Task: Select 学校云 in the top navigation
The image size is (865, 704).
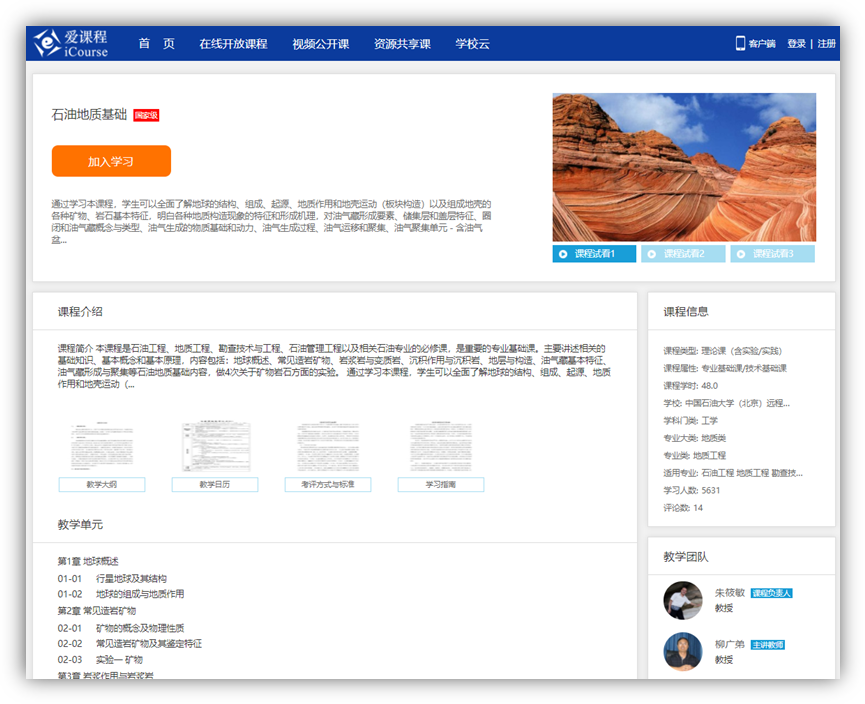Action: click(x=473, y=44)
